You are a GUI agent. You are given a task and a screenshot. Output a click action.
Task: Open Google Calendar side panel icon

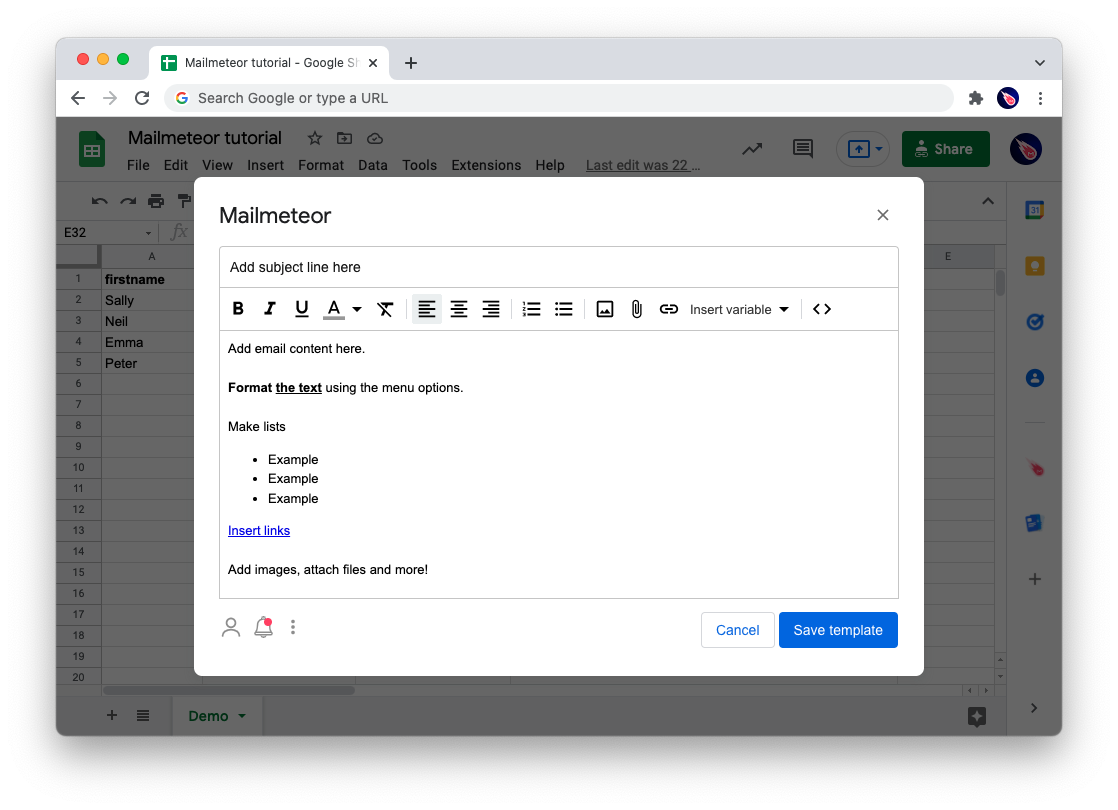1035,210
